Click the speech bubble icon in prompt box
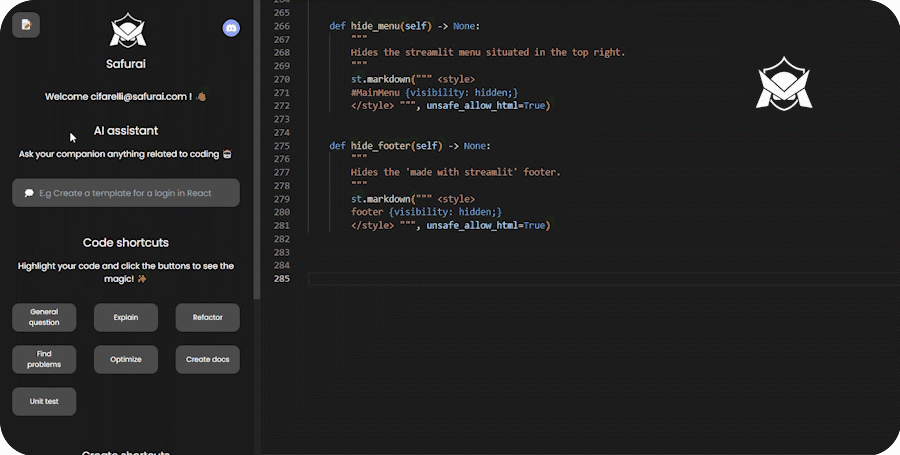 click(x=29, y=193)
